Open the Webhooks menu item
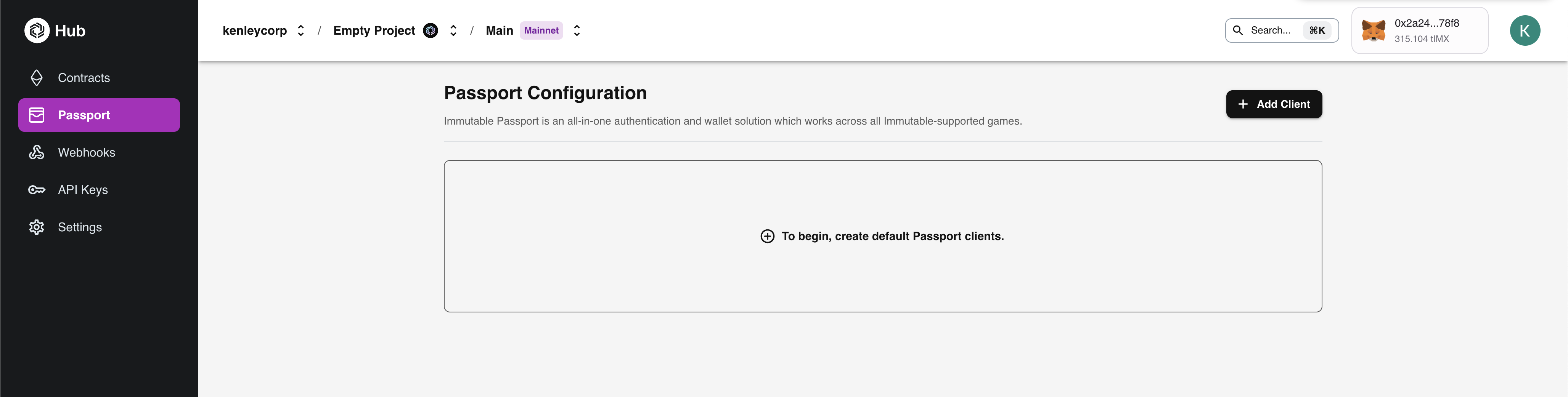Screen dimensions: 1568x397 point(87,153)
